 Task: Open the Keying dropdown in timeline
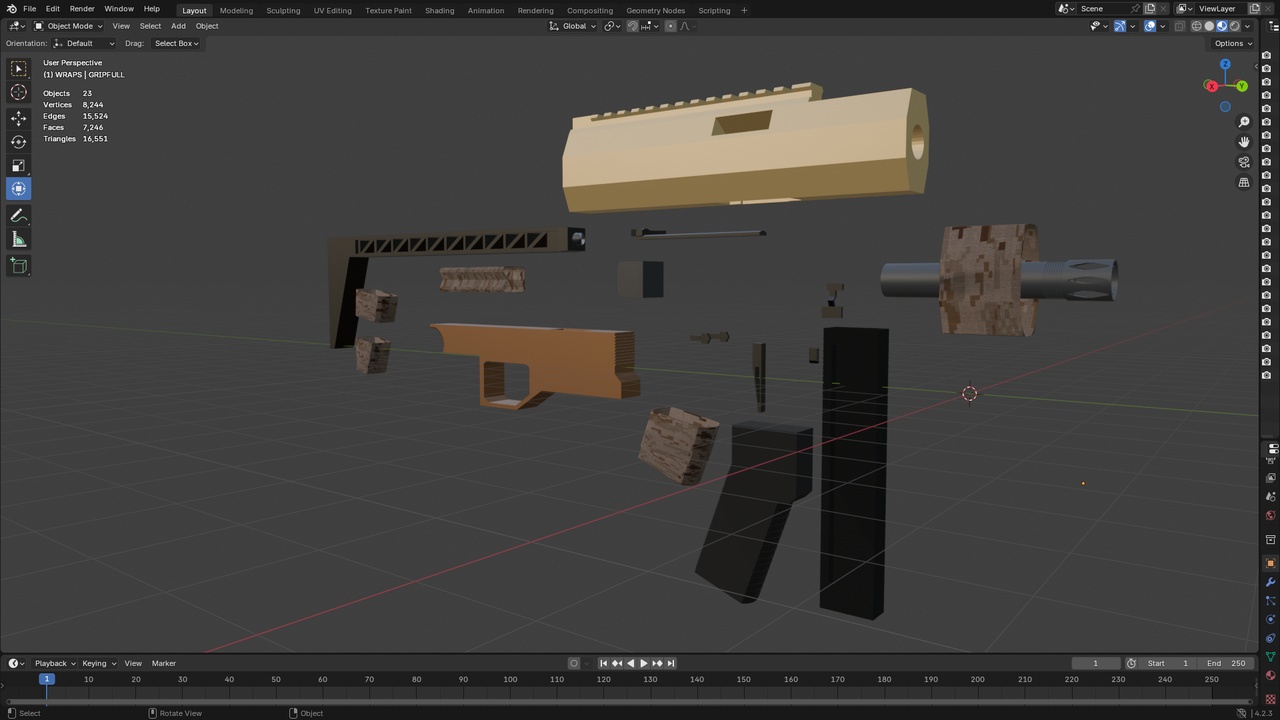click(x=99, y=663)
